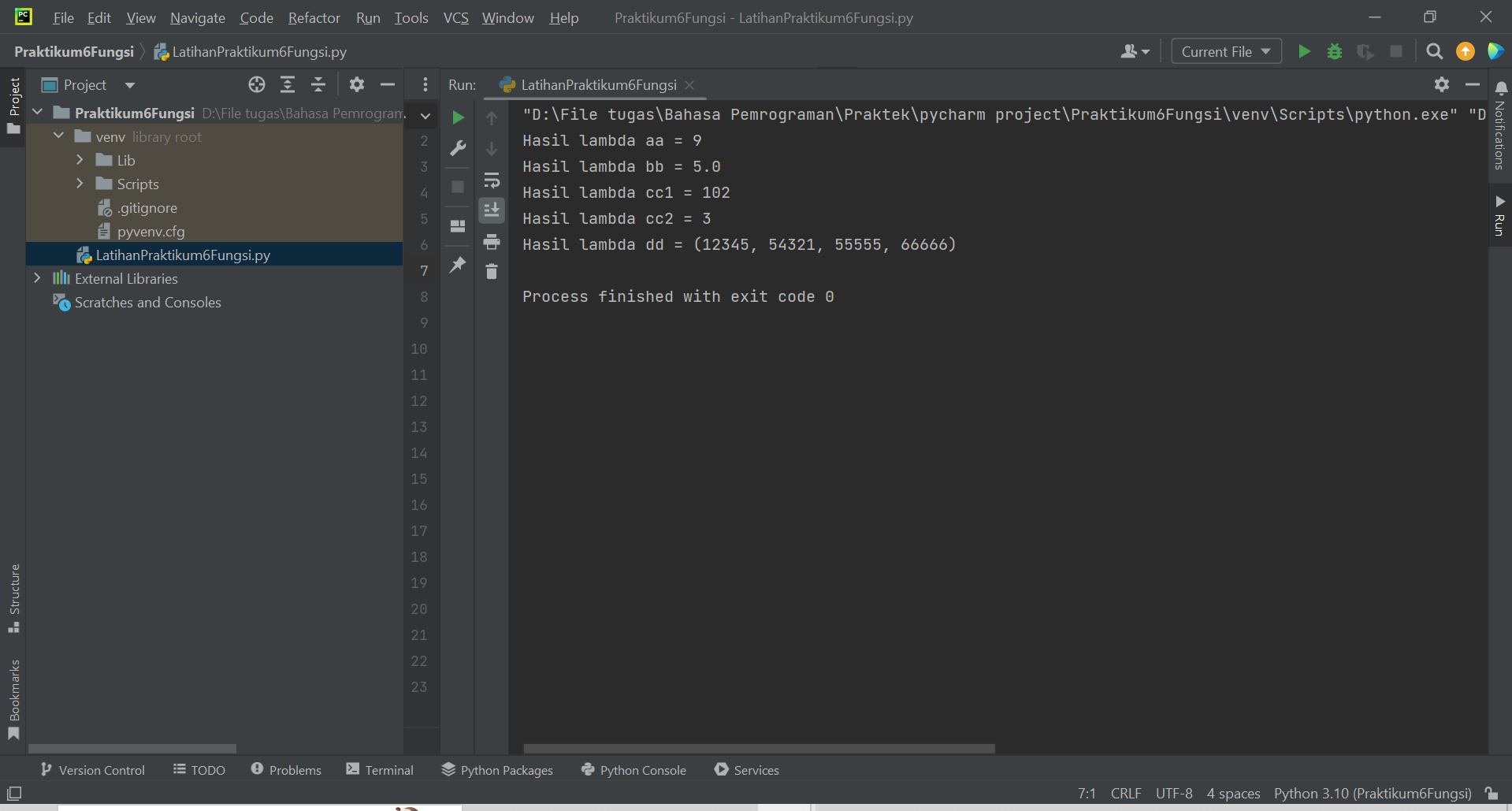Switch to the Python Console tab
1512x811 pixels.
(633, 770)
